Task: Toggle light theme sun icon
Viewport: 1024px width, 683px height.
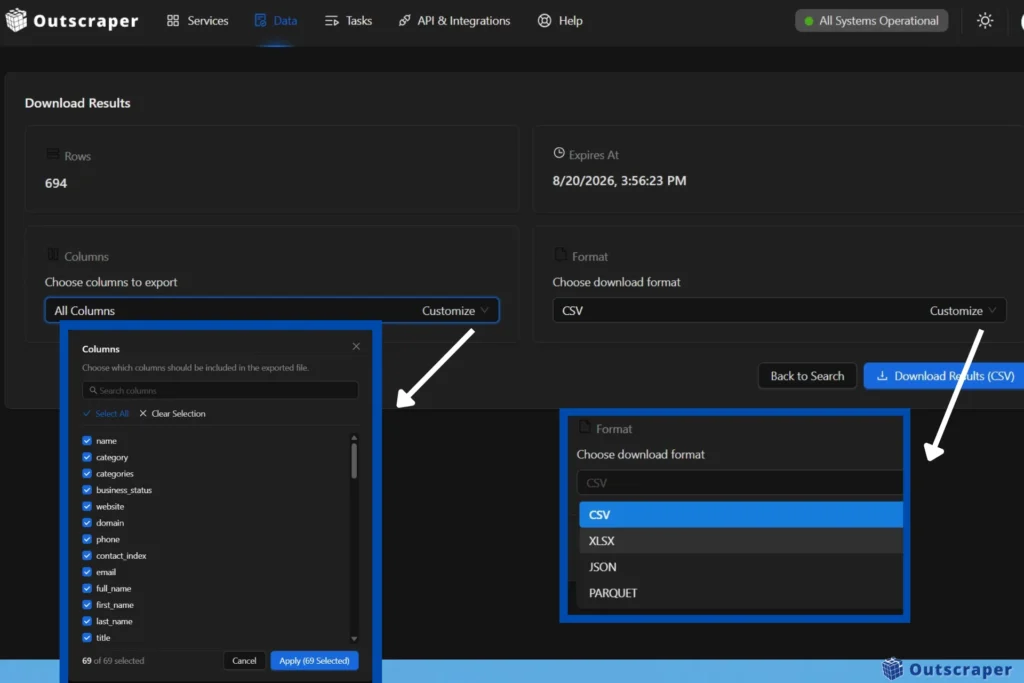Action: click(x=985, y=21)
